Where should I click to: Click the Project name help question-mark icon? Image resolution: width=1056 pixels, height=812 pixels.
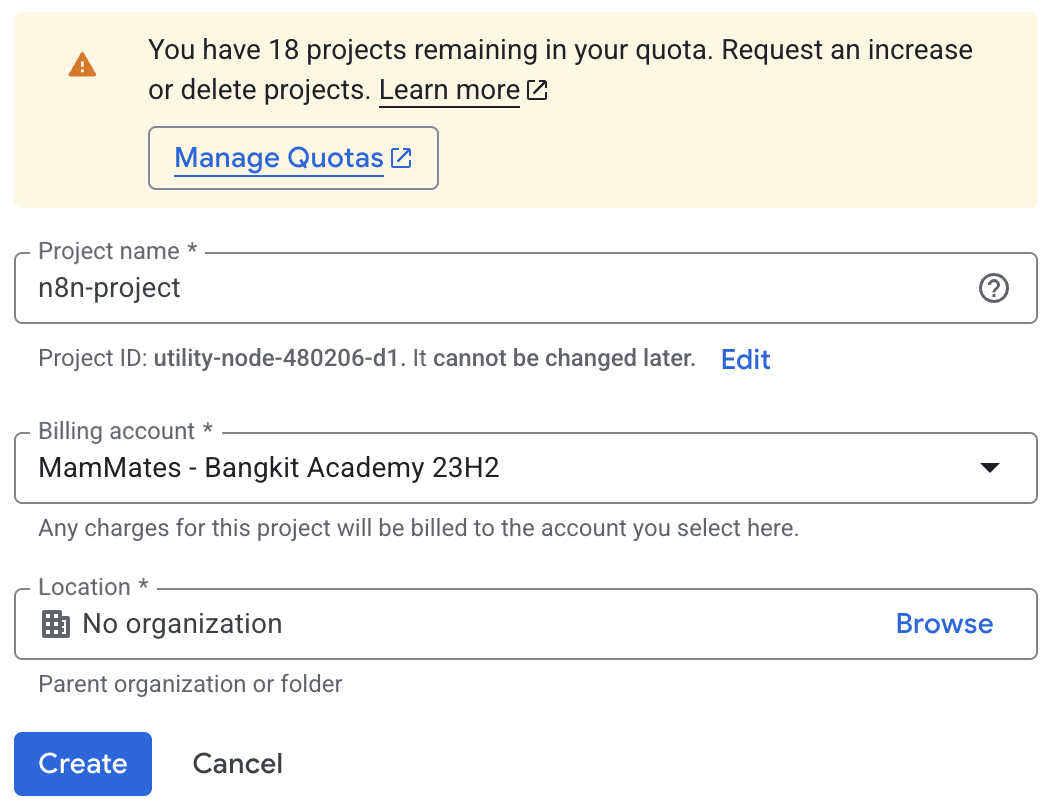point(993,288)
